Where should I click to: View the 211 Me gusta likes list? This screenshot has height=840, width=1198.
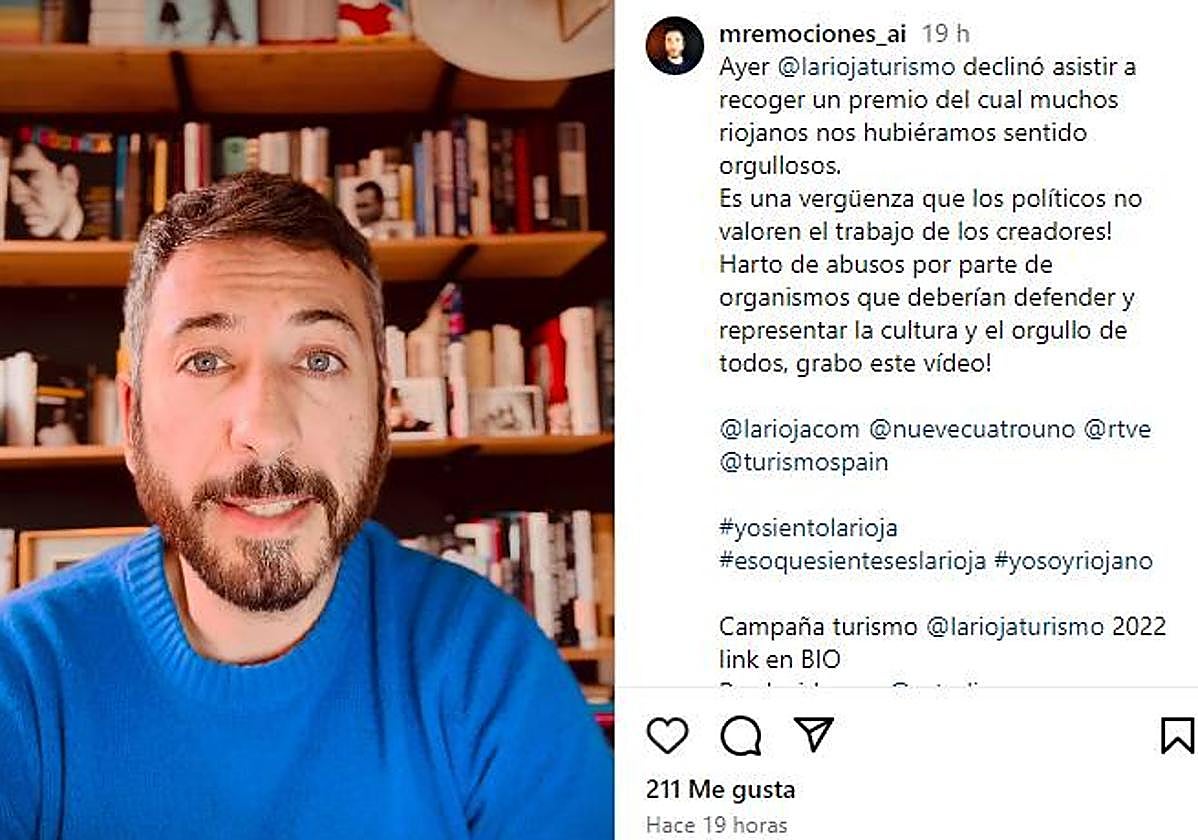click(720, 790)
